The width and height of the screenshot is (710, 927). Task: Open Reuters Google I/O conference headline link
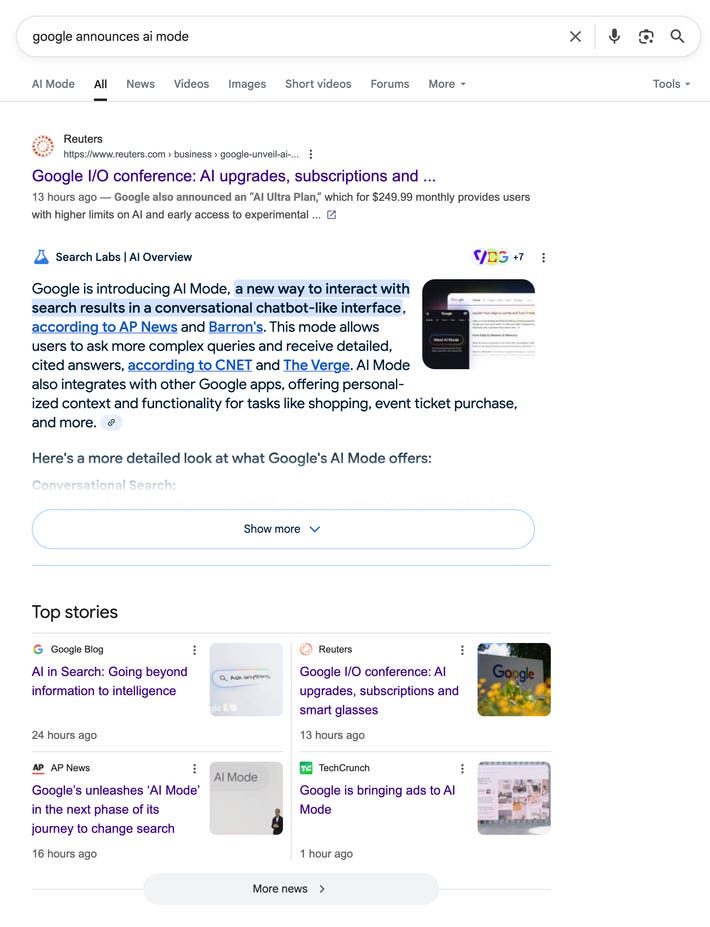click(x=234, y=176)
